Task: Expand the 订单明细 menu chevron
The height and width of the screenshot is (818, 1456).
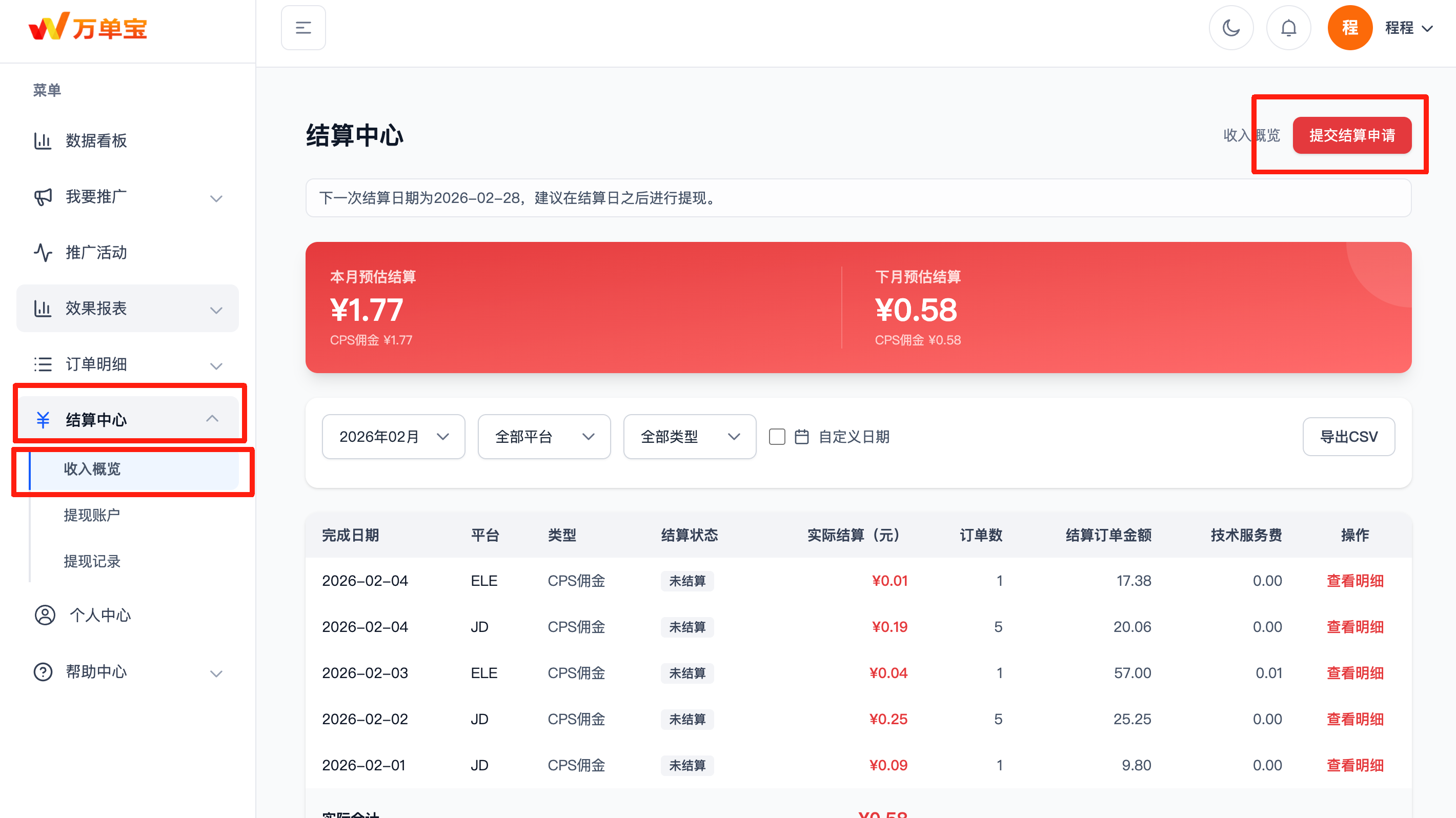Action: 216,366
